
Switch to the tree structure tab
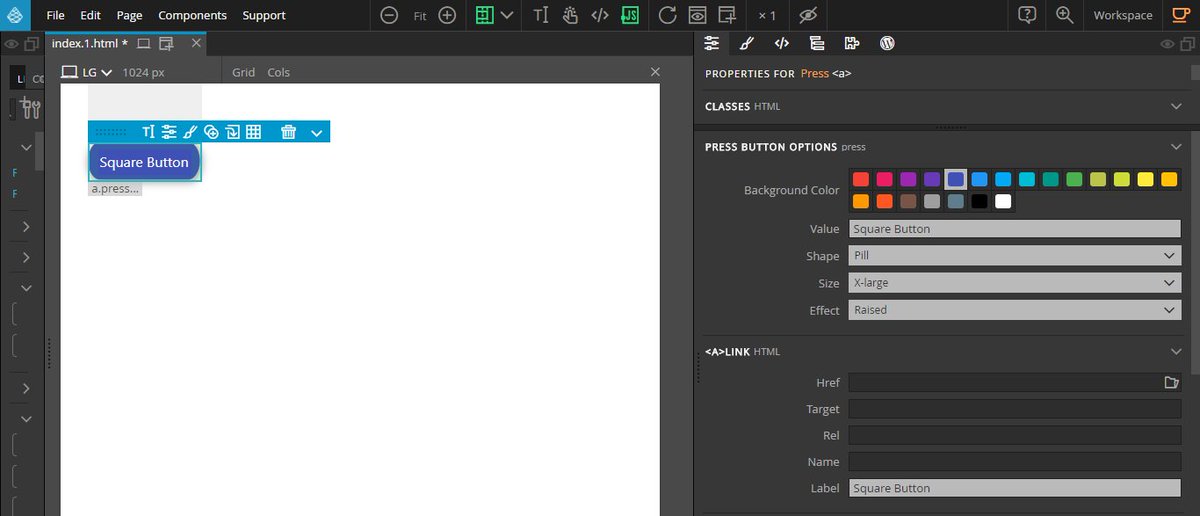click(x=817, y=43)
